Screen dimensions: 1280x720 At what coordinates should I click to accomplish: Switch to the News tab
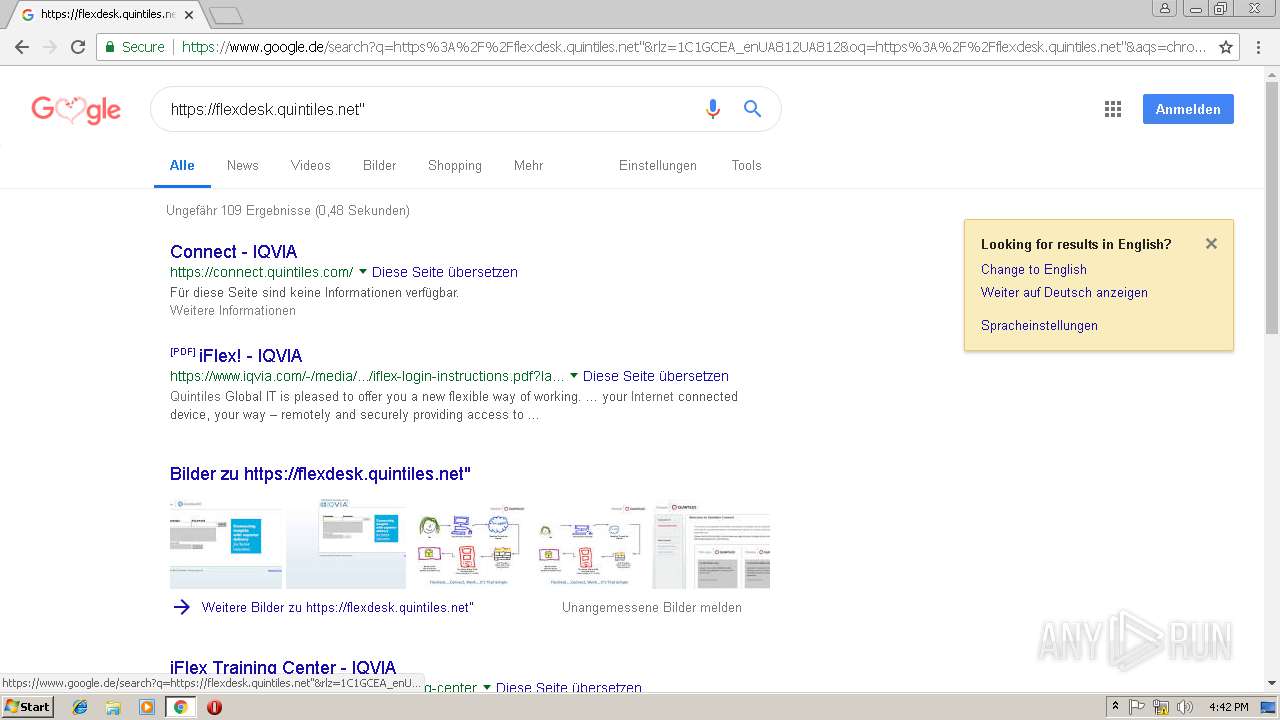point(242,165)
